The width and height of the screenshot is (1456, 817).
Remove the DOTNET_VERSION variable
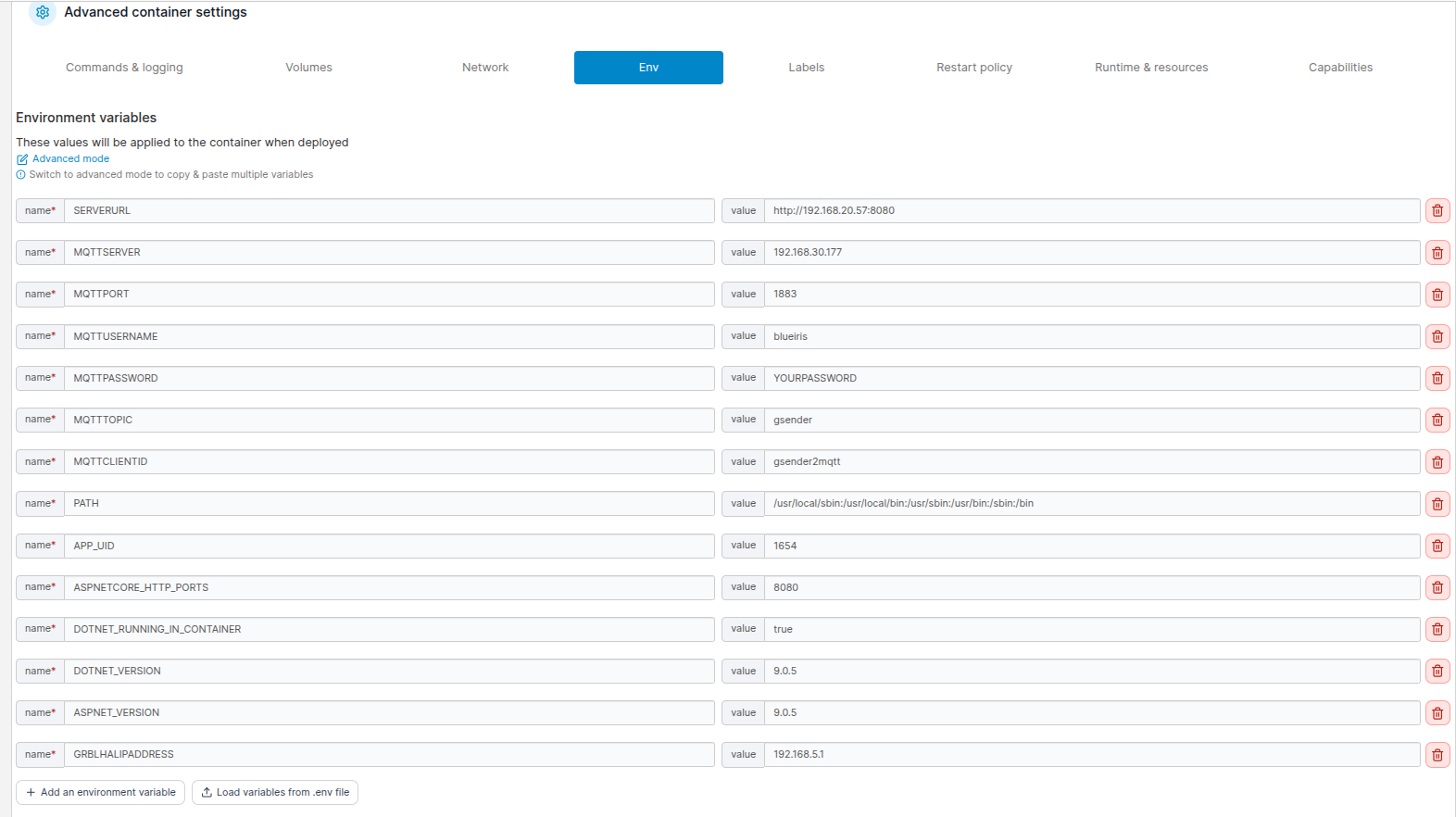click(x=1437, y=671)
